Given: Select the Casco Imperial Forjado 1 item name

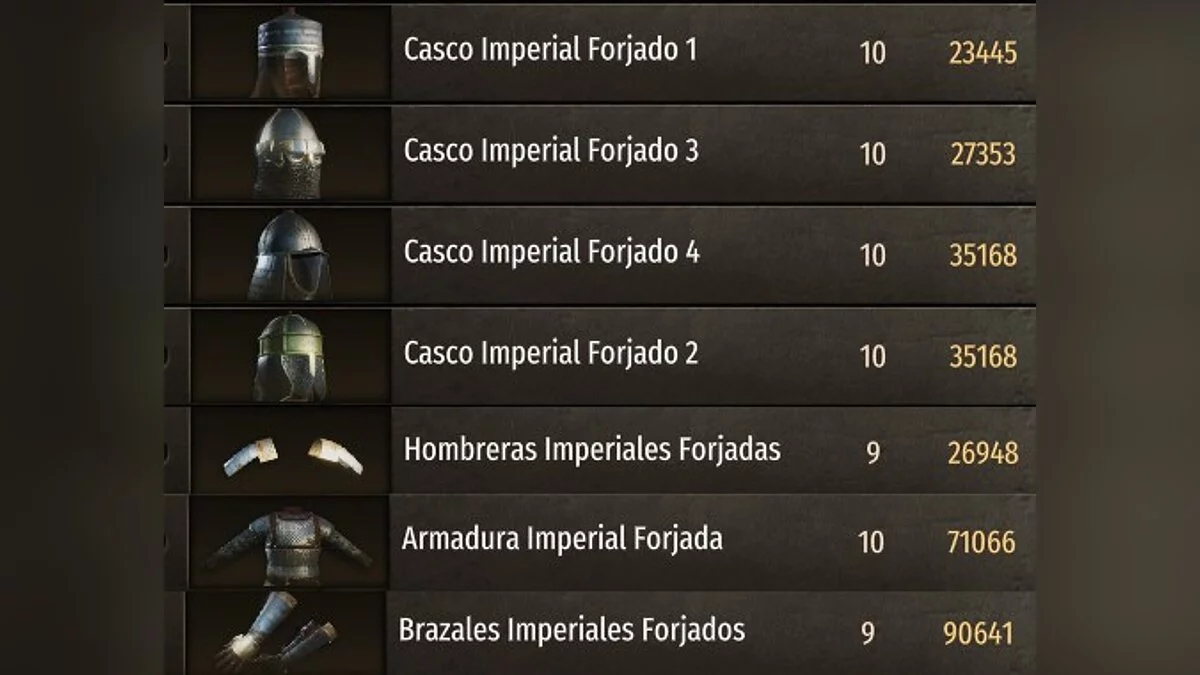Looking at the screenshot, I should (x=550, y=50).
